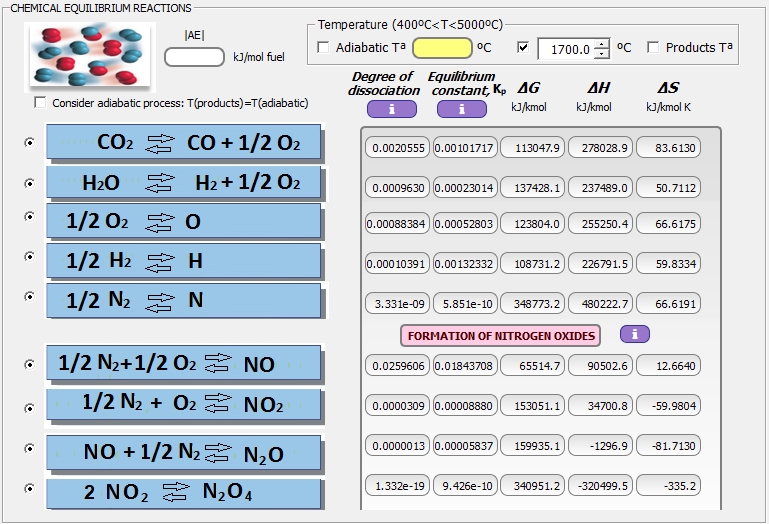Uncheck the checkbox next to 1700.0 temperature
Viewport: 769px width, 524px height.
click(x=523, y=47)
